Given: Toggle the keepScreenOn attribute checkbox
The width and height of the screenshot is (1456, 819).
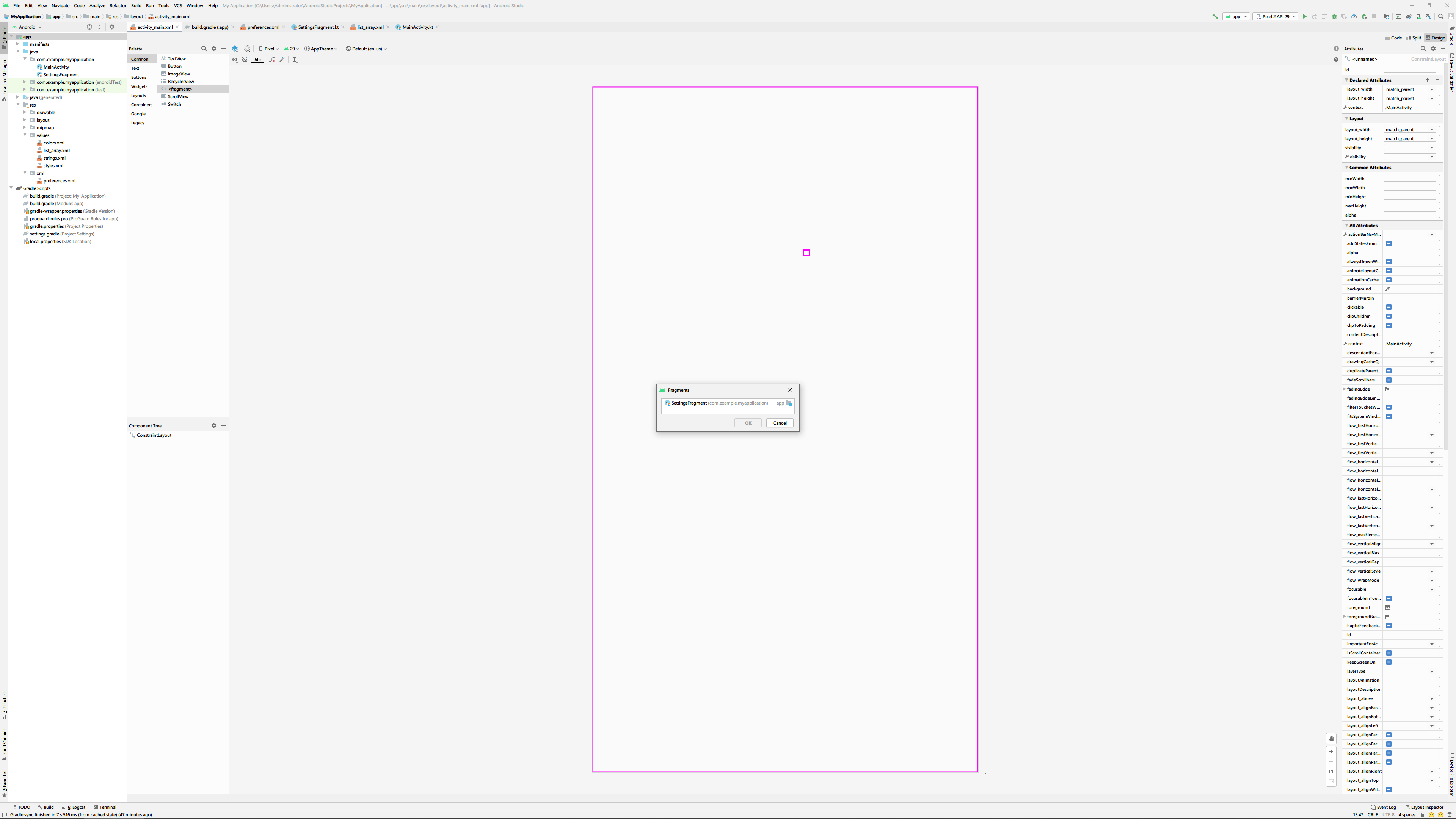Looking at the screenshot, I should [x=1389, y=662].
